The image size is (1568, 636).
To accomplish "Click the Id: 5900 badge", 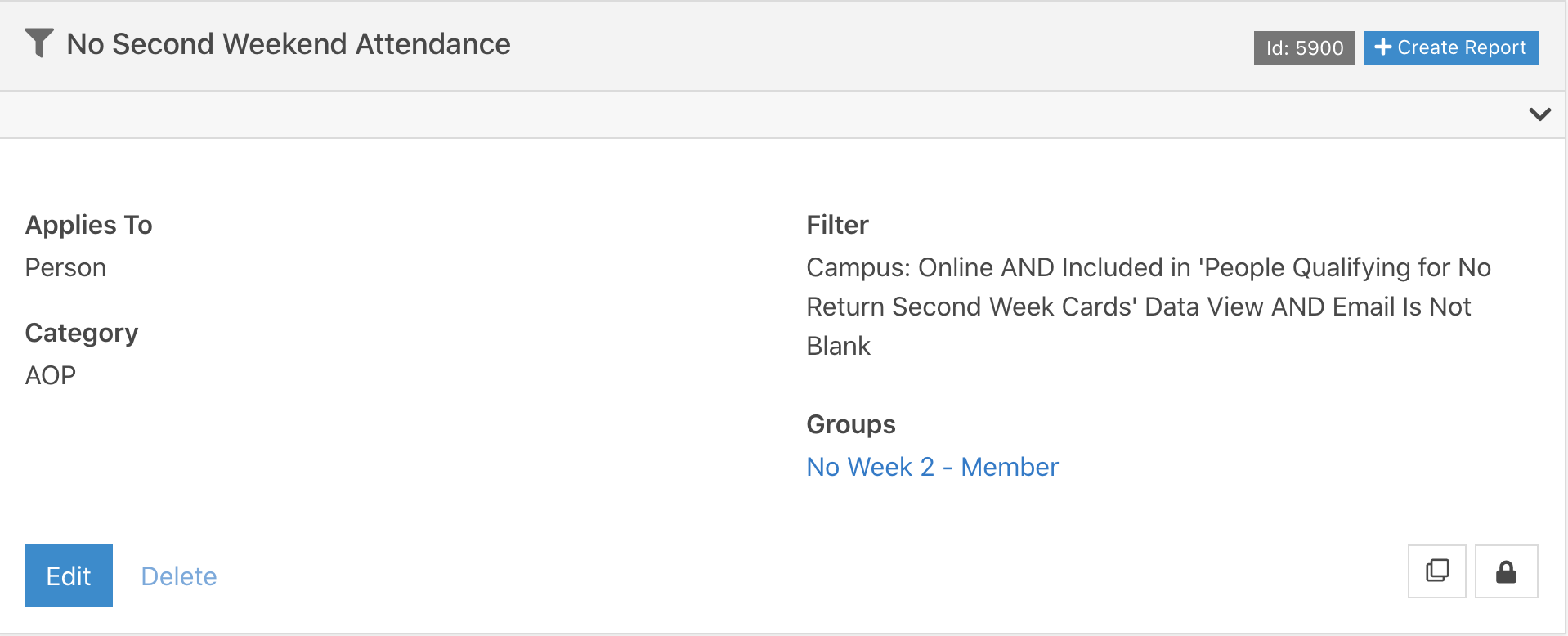I will point(1305,48).
